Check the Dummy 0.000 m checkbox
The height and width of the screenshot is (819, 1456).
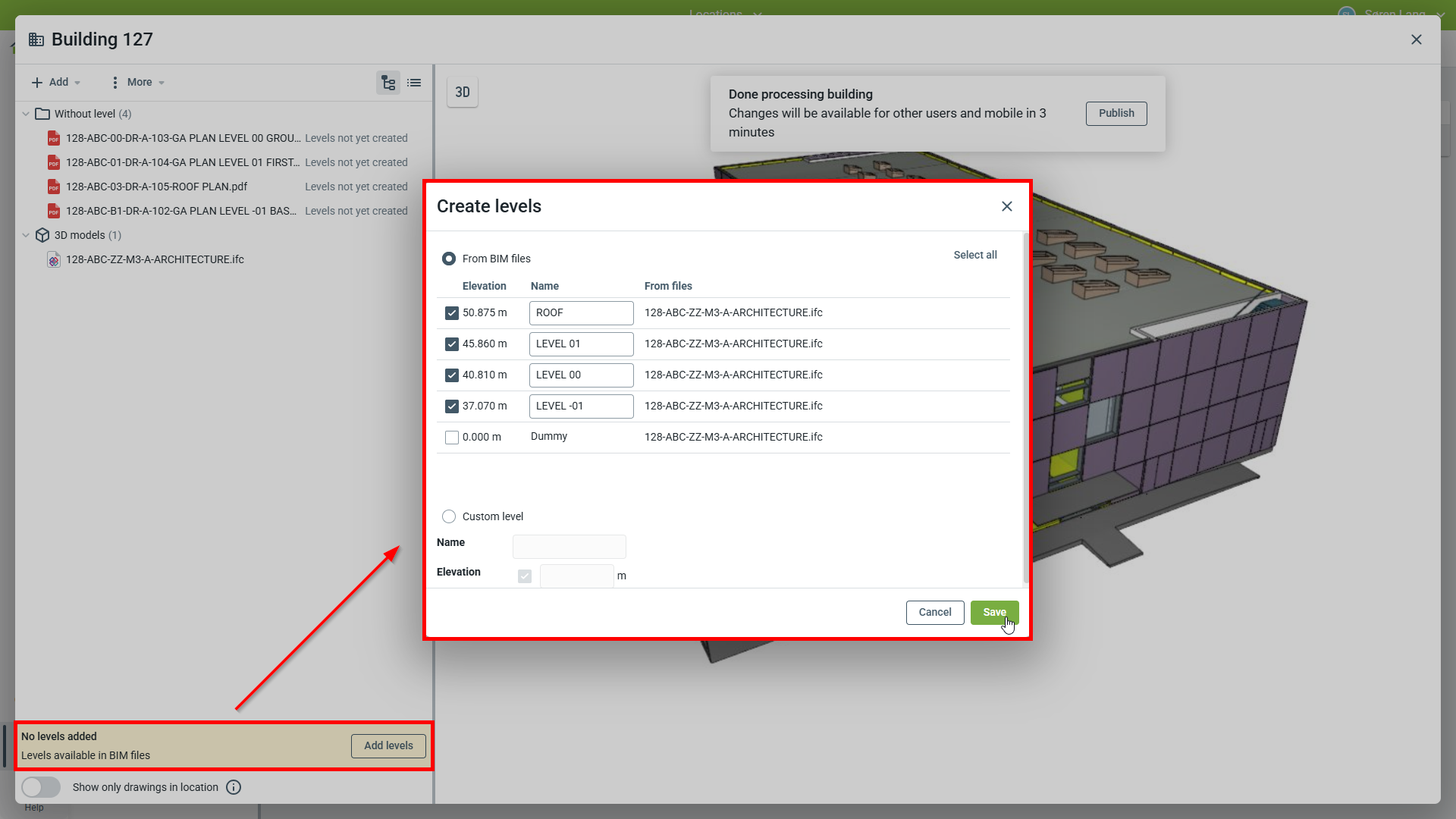(x=452, y=438)
